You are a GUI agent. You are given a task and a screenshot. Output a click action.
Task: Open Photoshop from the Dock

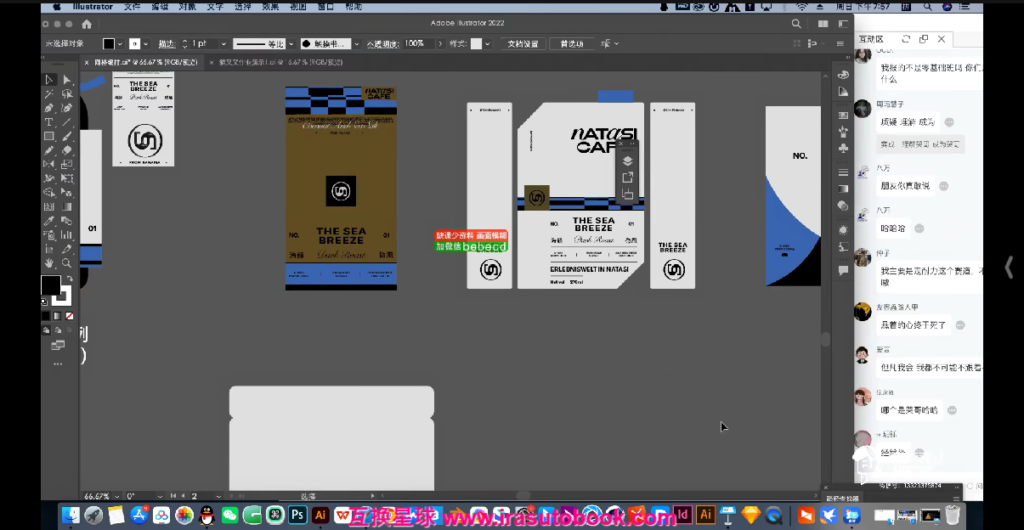298,515
